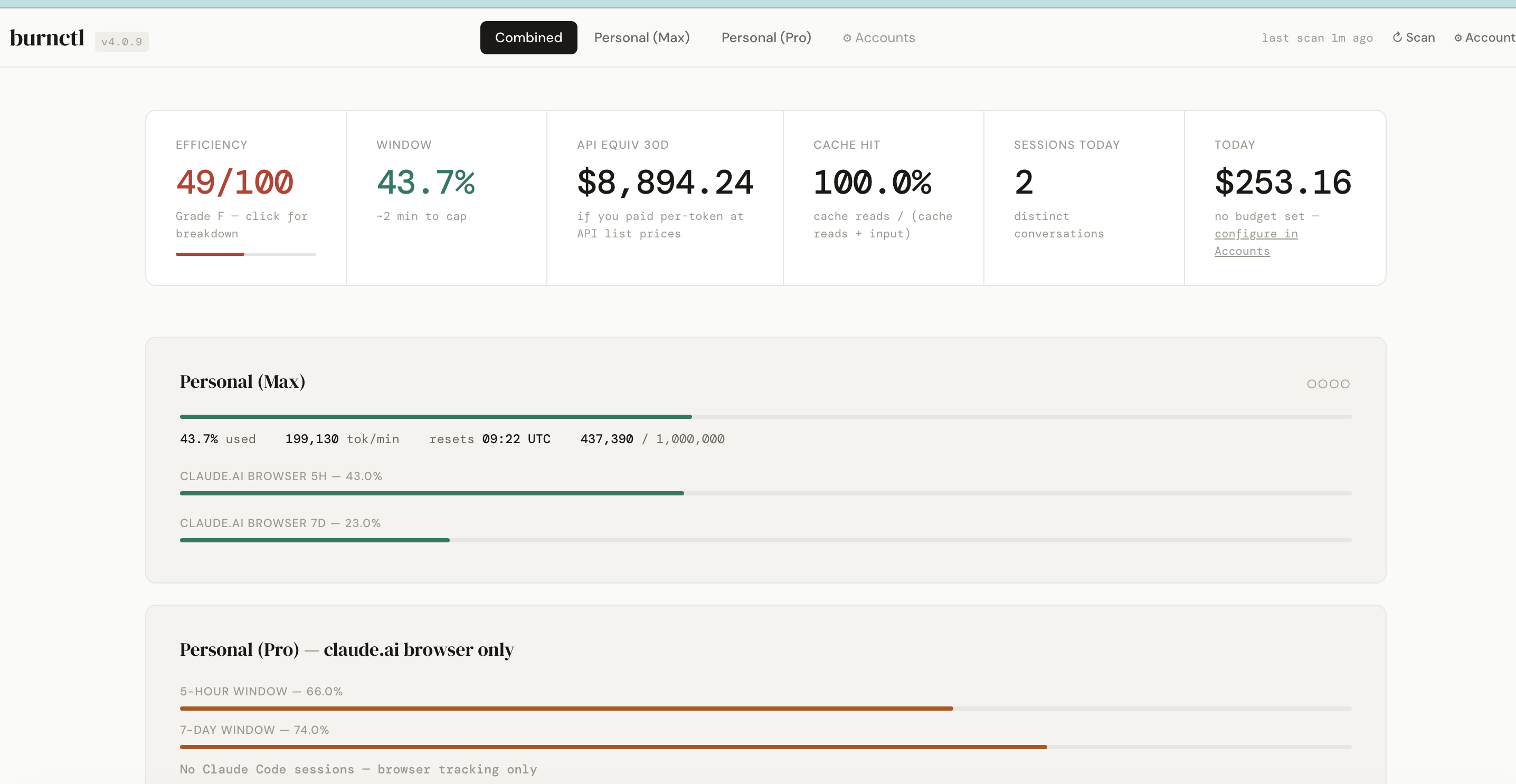Click the Scan refresh button
Screen dimensions: 1516x784
click(1414, 37)
